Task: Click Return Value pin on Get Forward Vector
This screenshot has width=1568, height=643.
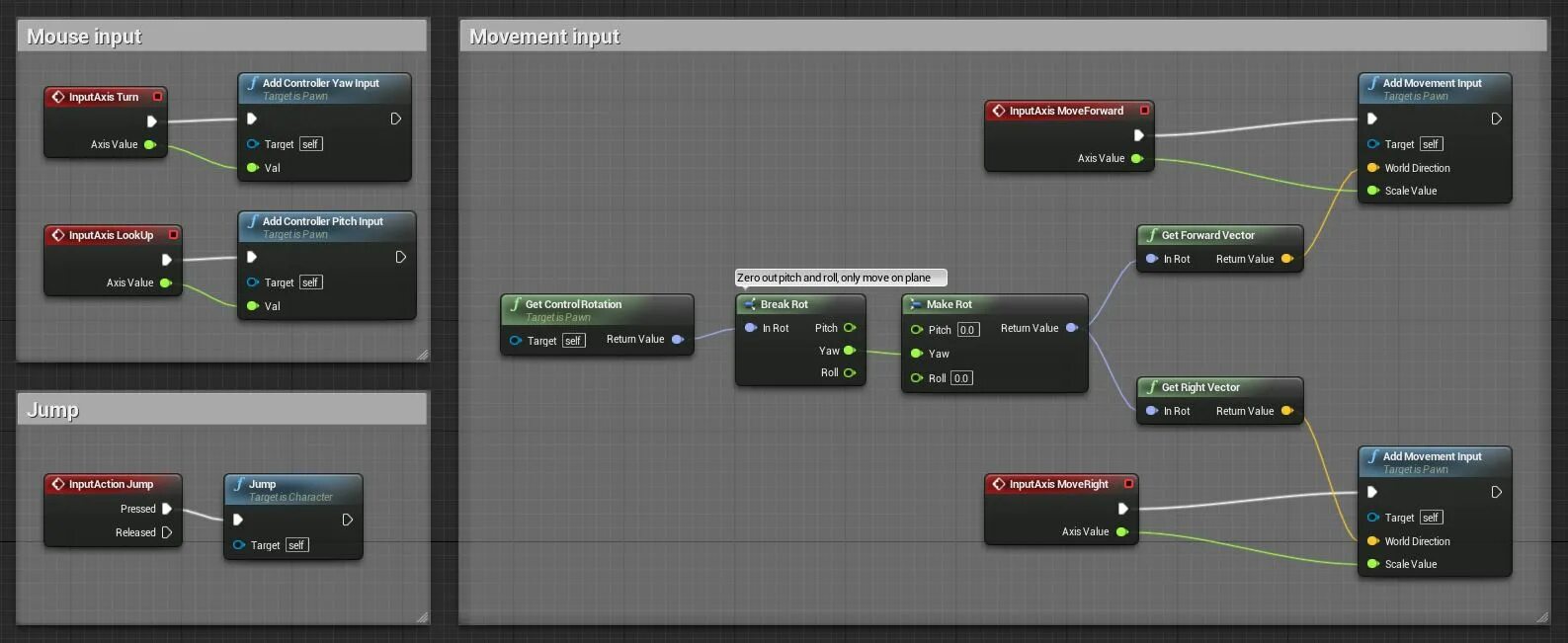Action: [1287, 259]
